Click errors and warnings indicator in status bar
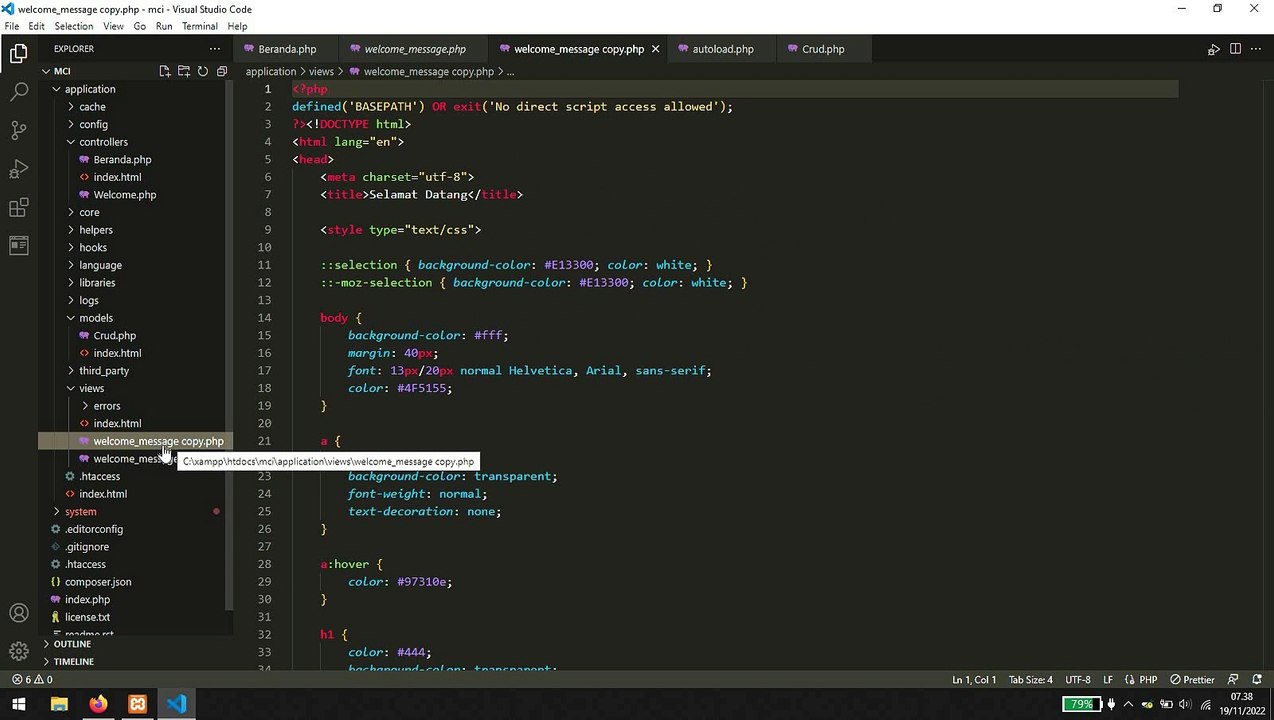This screenshot has height=720, width=1274. [32, 680]
